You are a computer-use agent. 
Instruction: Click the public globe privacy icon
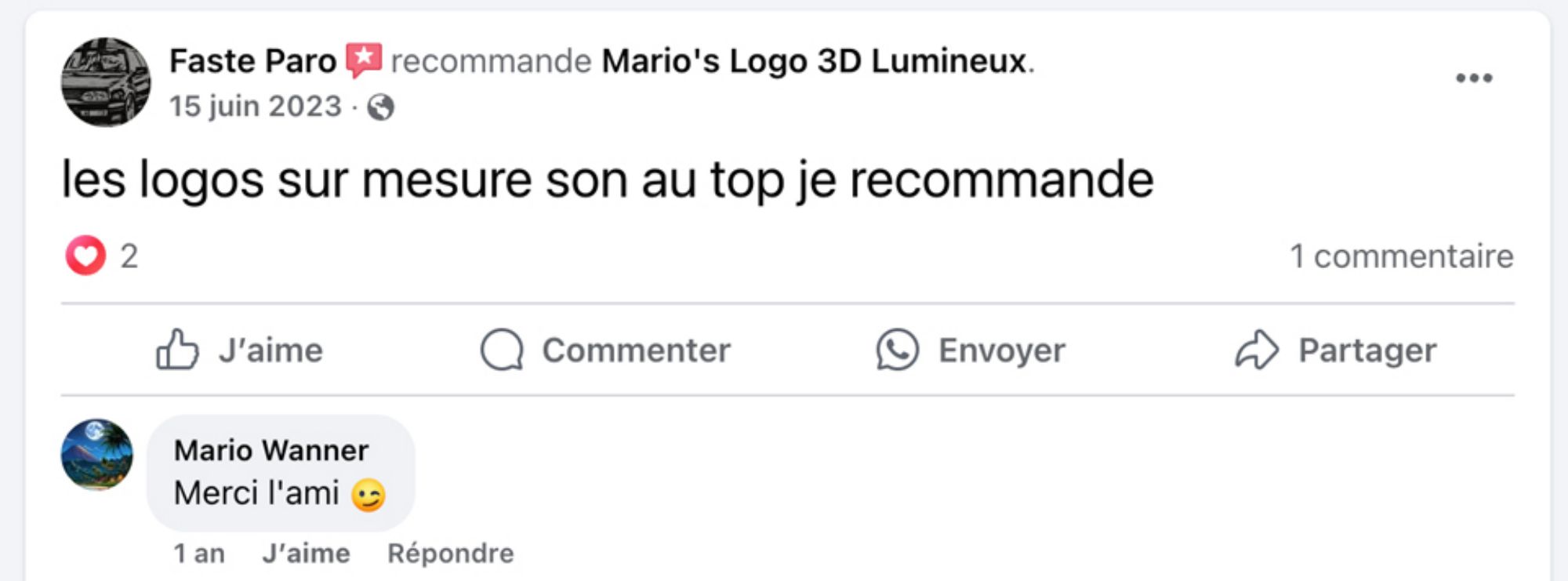[381, 107]
